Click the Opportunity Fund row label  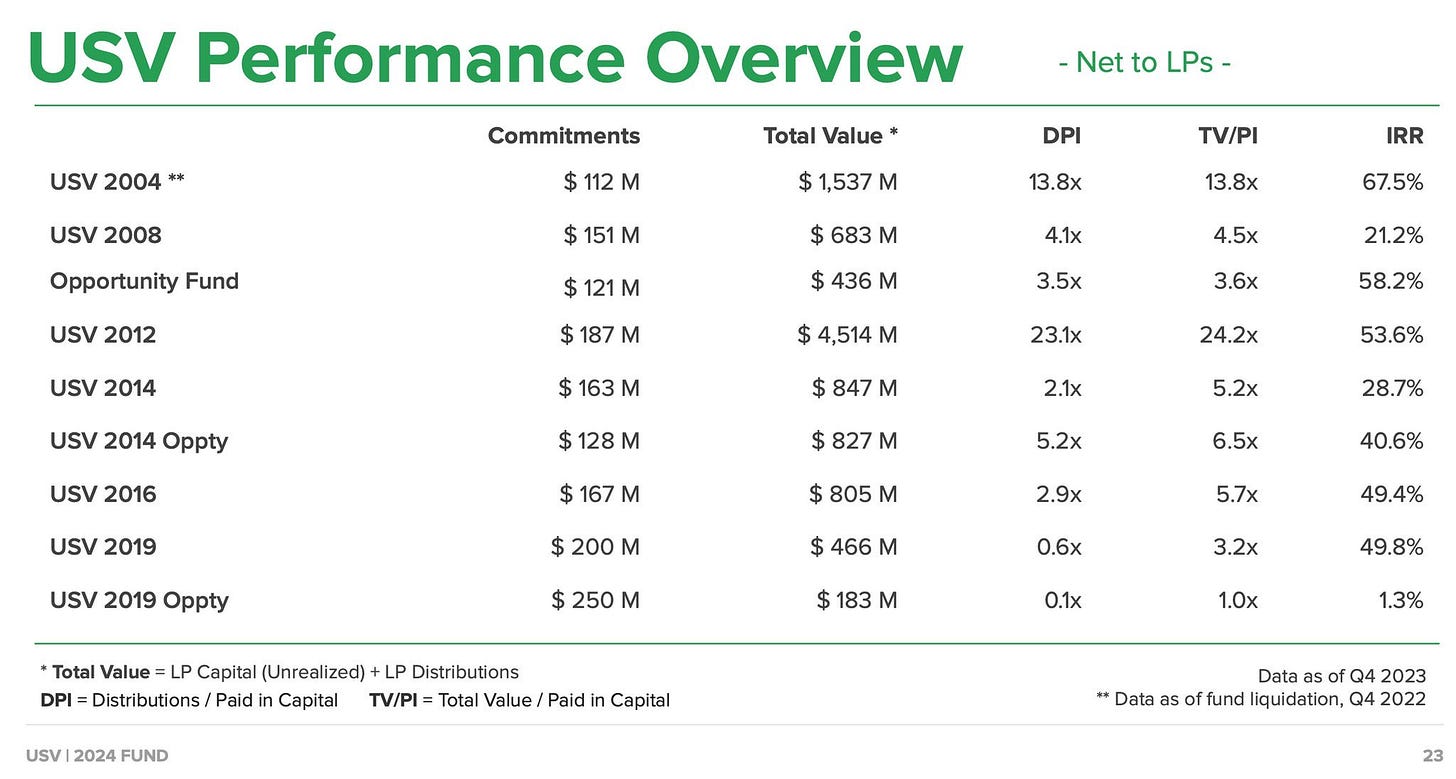144,281
